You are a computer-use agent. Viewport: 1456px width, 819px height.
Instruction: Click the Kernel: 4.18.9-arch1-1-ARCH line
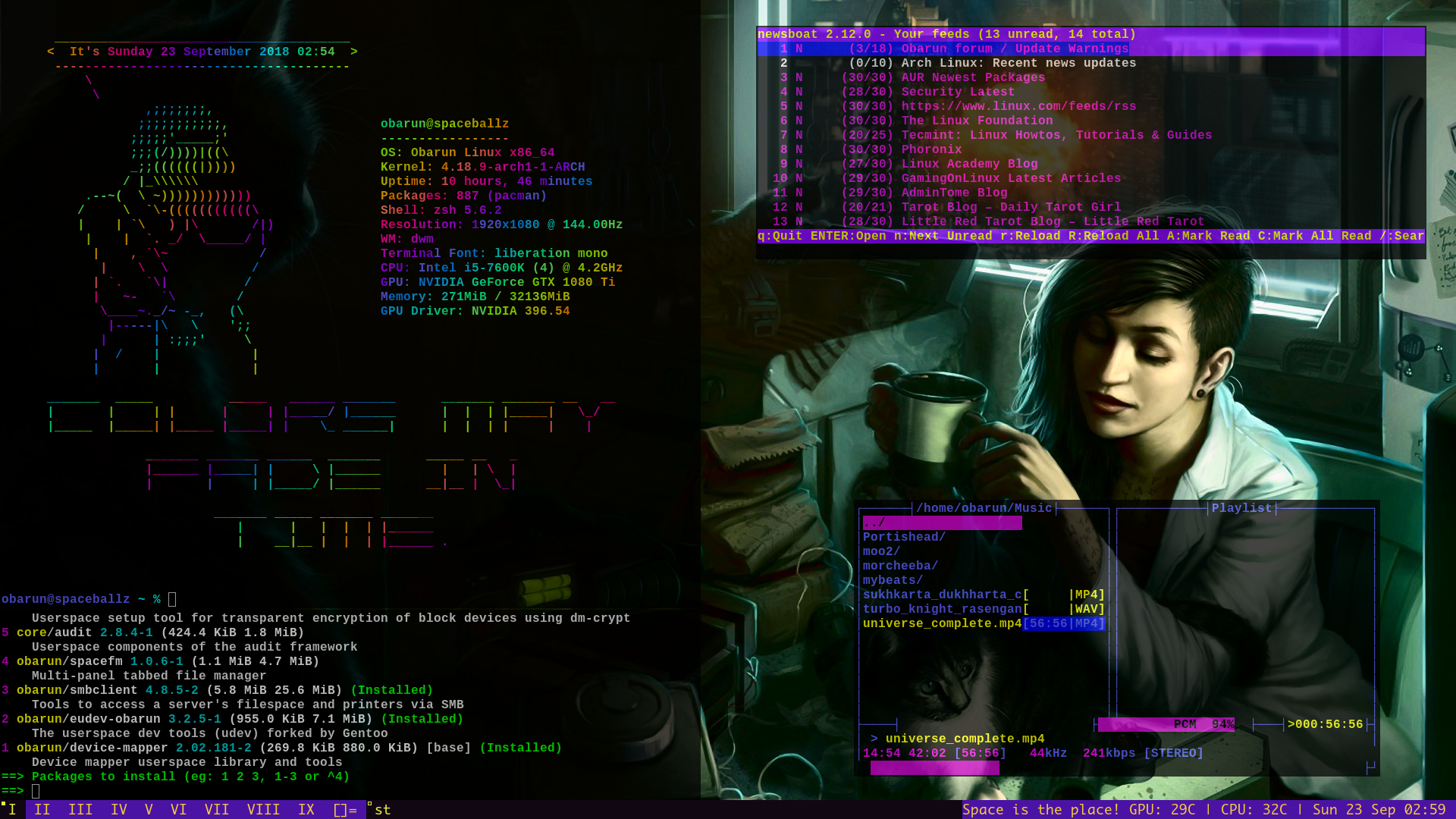[482, 167]
